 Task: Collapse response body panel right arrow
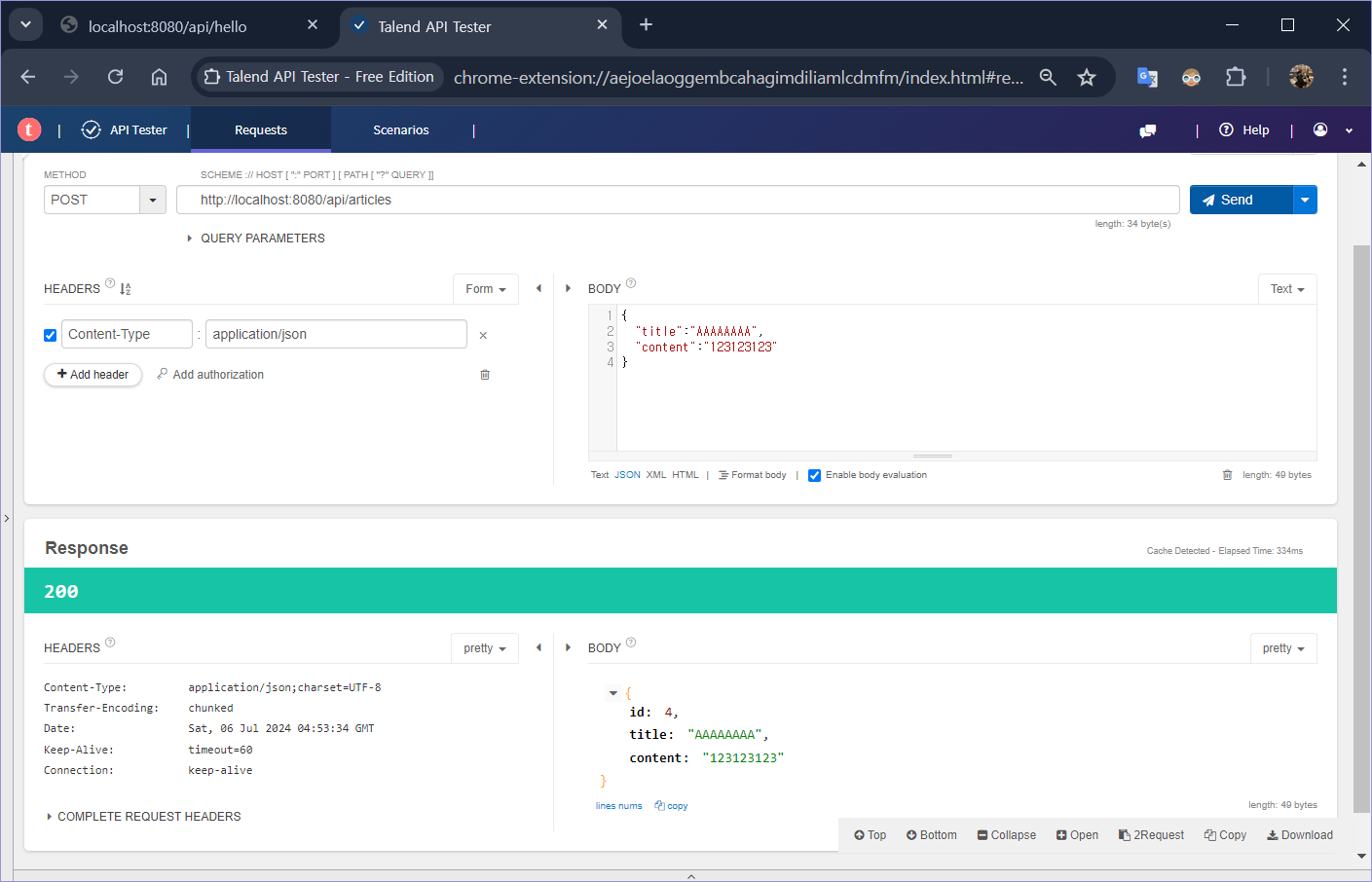[568, 647]
